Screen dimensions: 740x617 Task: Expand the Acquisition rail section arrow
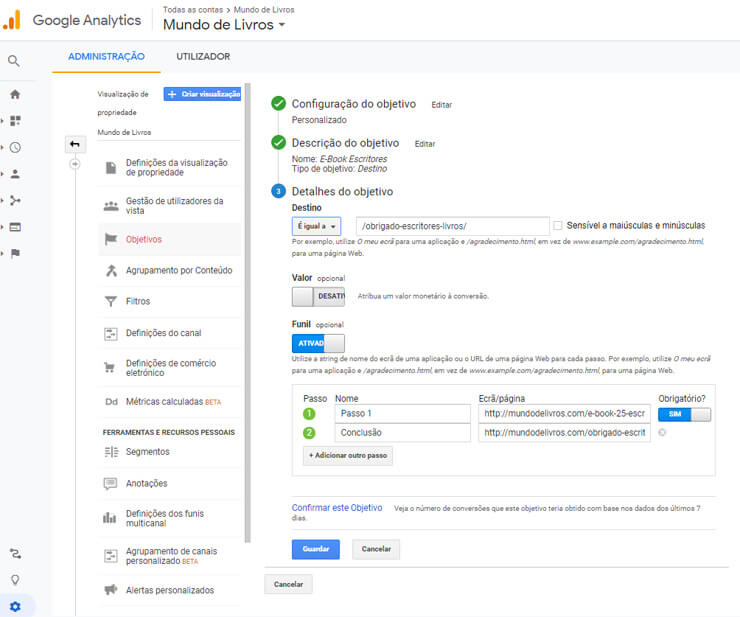pos(2,201)
